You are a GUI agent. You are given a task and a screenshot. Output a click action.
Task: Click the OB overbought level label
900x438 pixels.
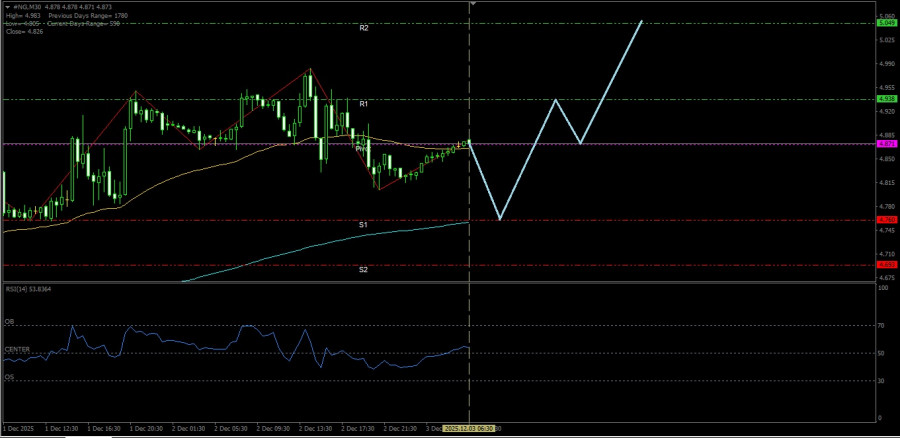click(9, 321)
